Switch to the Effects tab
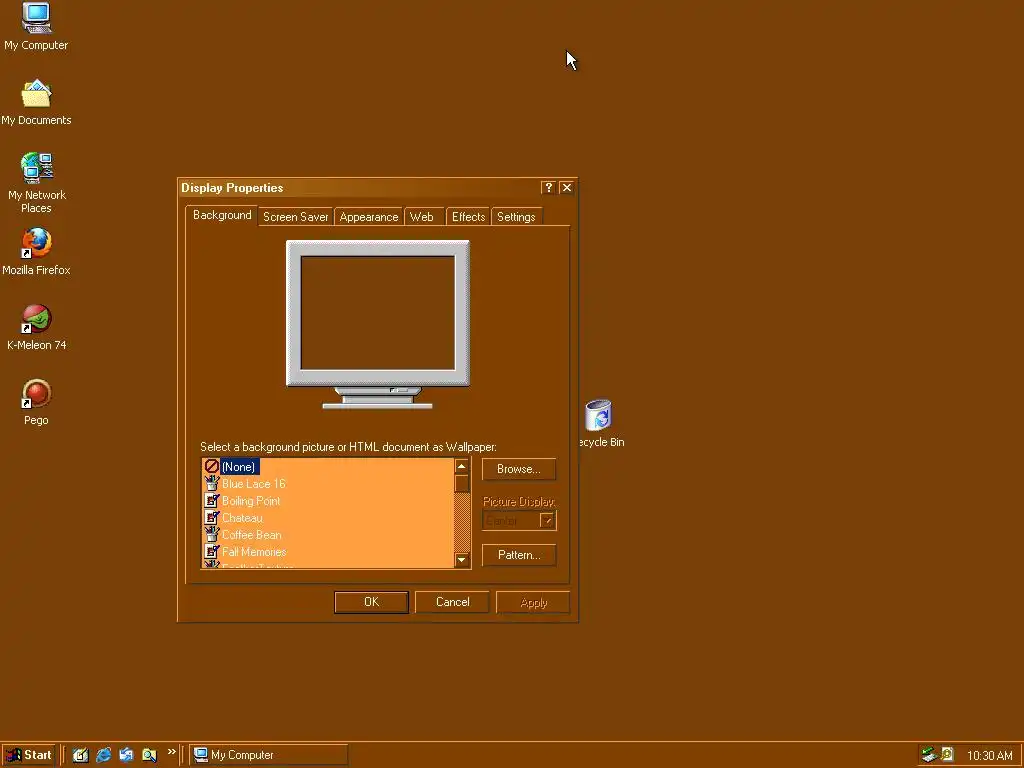 click(468, 217)
